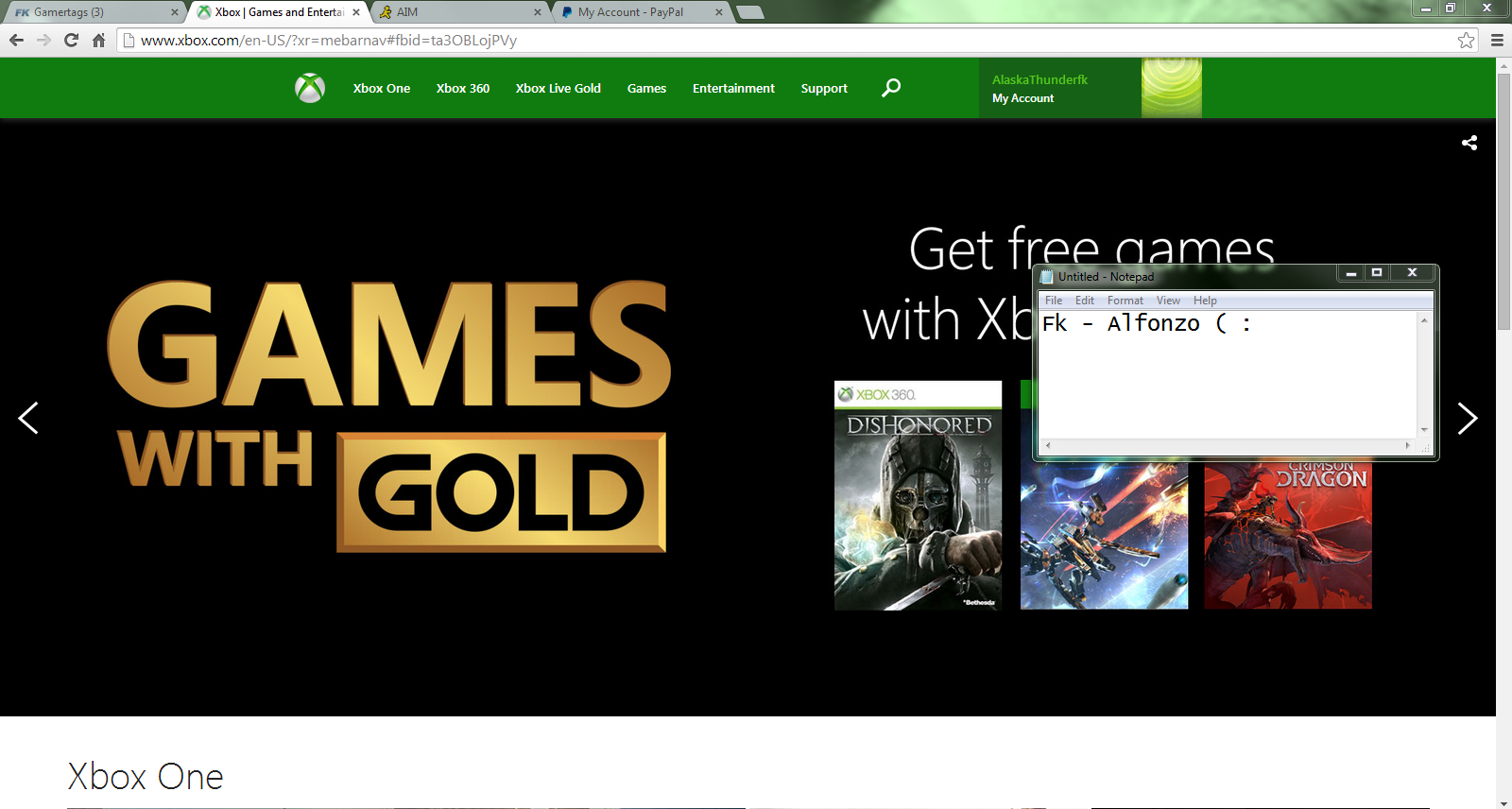Close the AIM tab
The image size is (1512, 809).
(538, 12)
